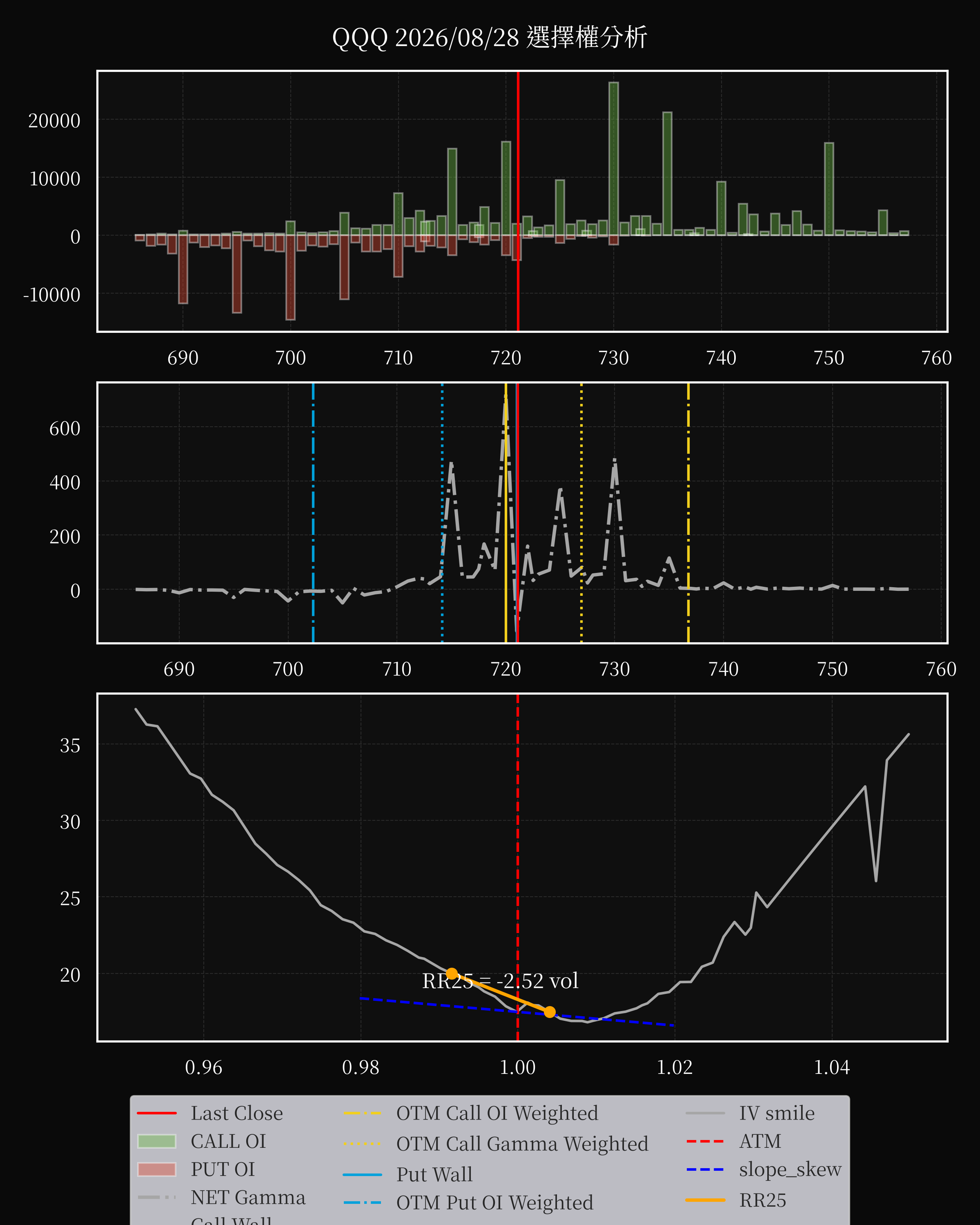Click the orange RR25 legend line sample
Image resolution: width=980 pixels, height=1225 pixels.
[x=705, y=1200]
